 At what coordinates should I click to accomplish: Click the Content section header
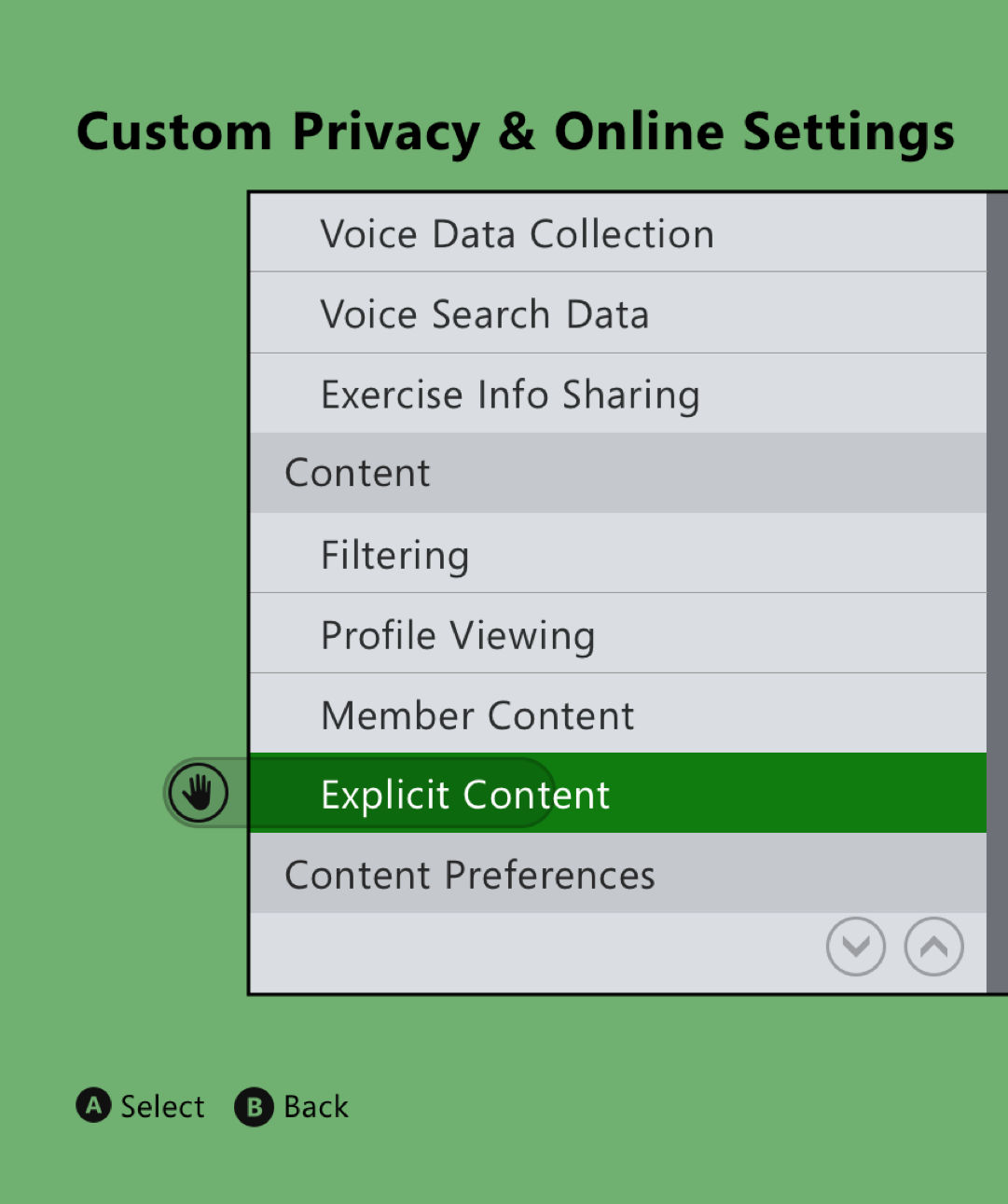357,473
